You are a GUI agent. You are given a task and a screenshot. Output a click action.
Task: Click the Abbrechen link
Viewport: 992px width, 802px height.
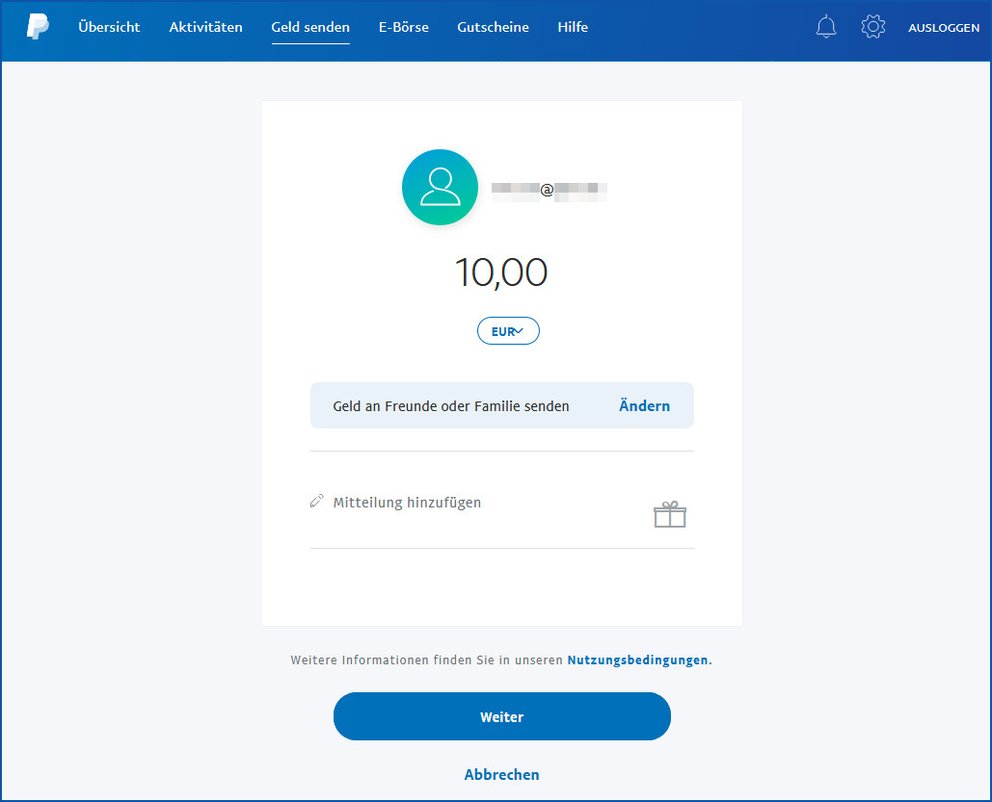502,775
